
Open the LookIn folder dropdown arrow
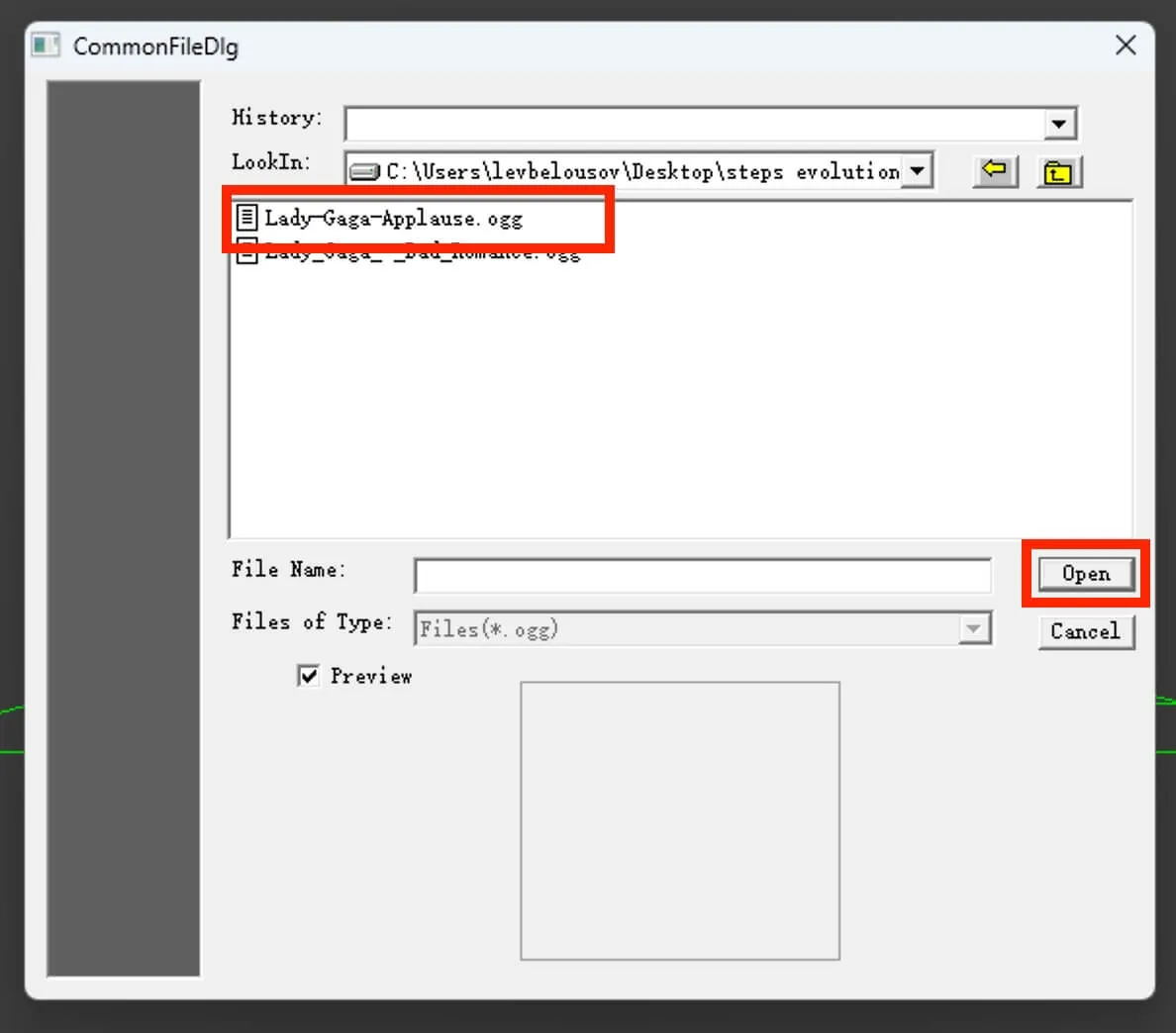918,171
